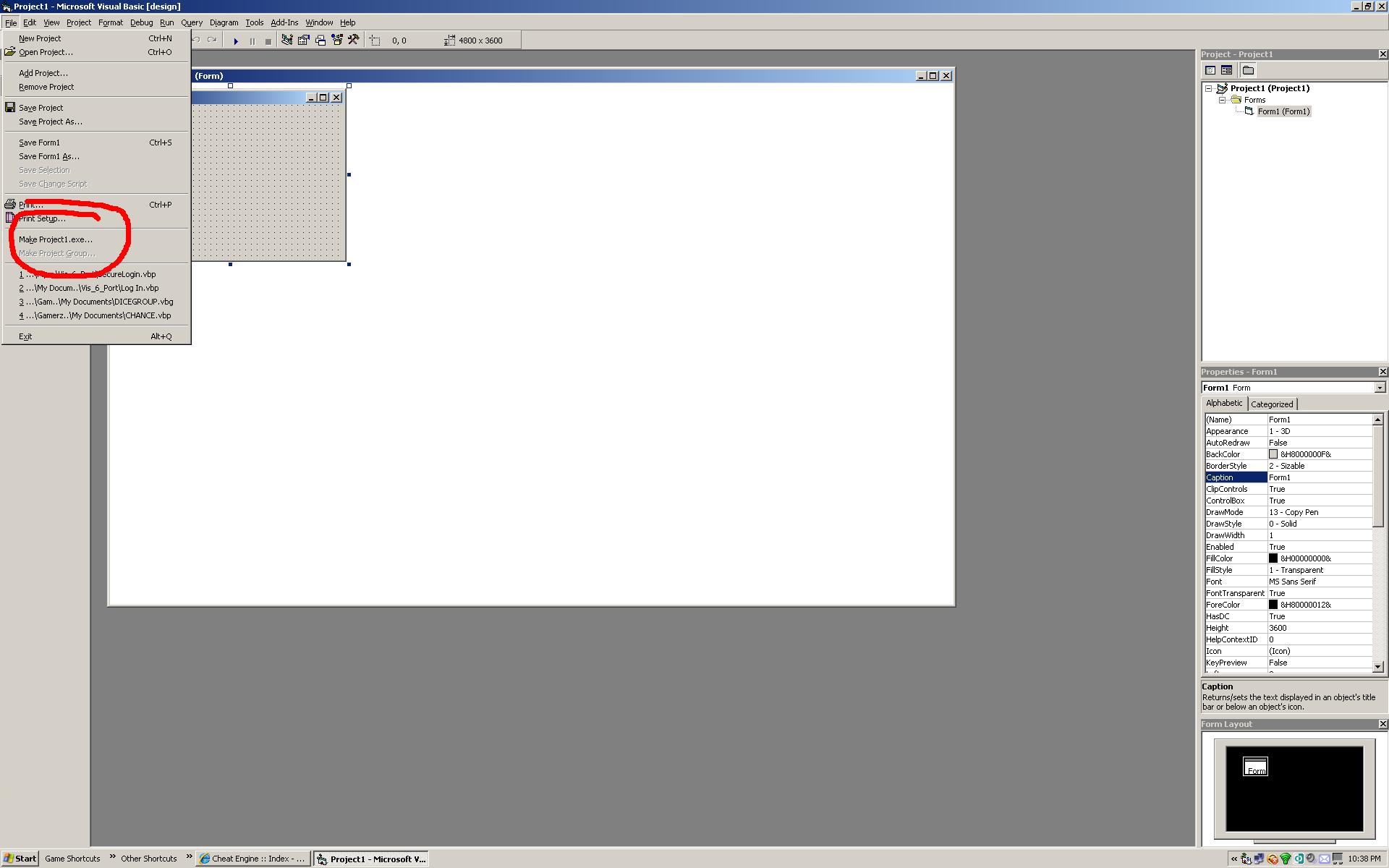Click the mail envelope tray icon
This screenshot has width=1389, height=868.
point(1324,859)
